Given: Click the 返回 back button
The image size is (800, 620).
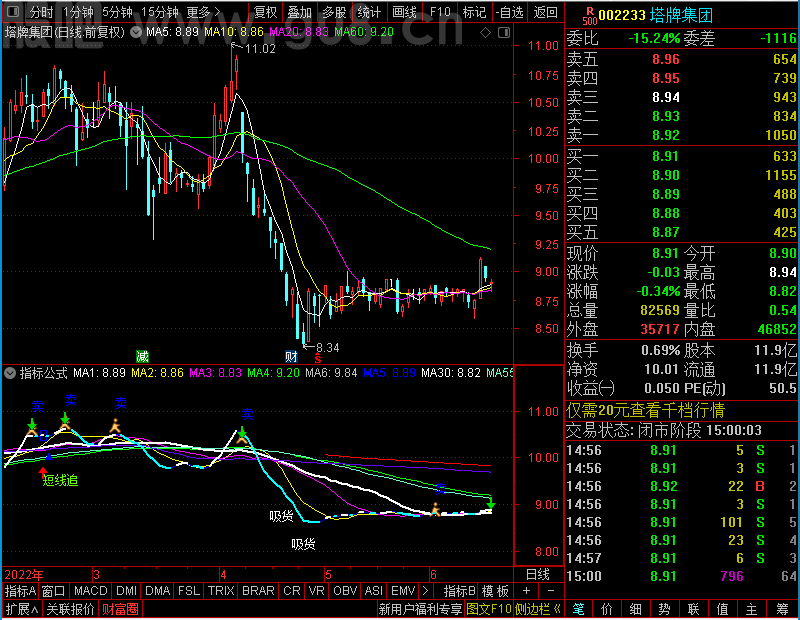Looking at the screenshot, I should pyautogui.click(x=545, y=12).
